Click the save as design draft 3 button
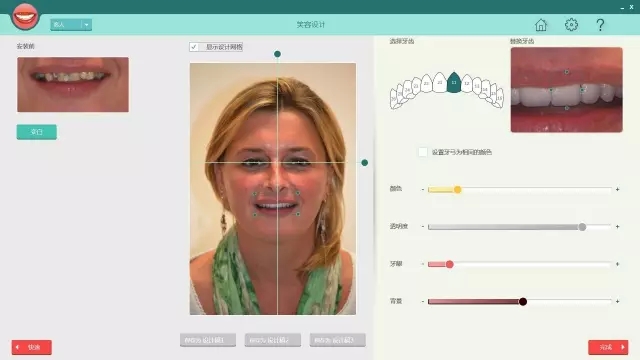This screenshot has width=640, height=360. (x=338, y=340)
